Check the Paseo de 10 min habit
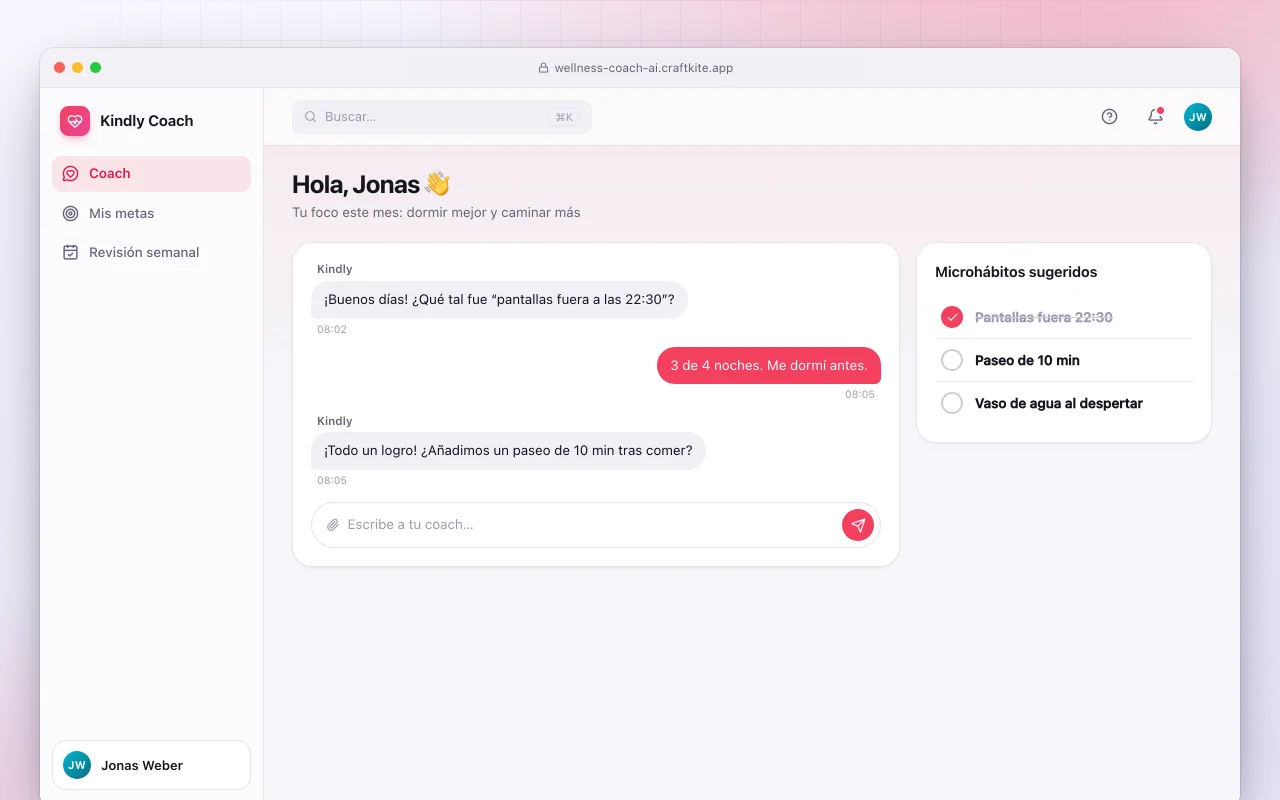 tap(952, 360)
